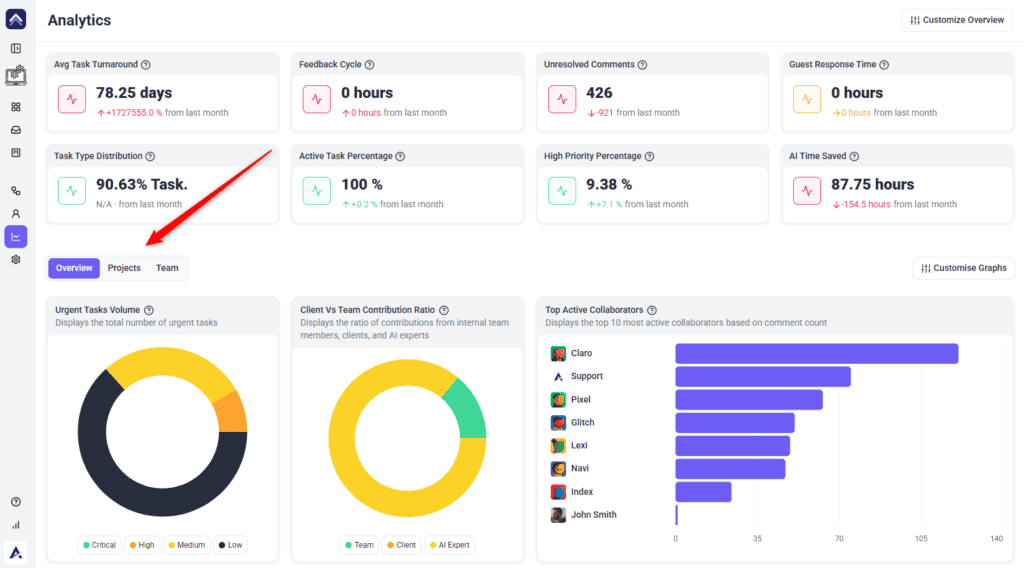Click the 90.63% Task. value
The width and height of the screenshot is (1024, 568).
click(x=142, y=184)
